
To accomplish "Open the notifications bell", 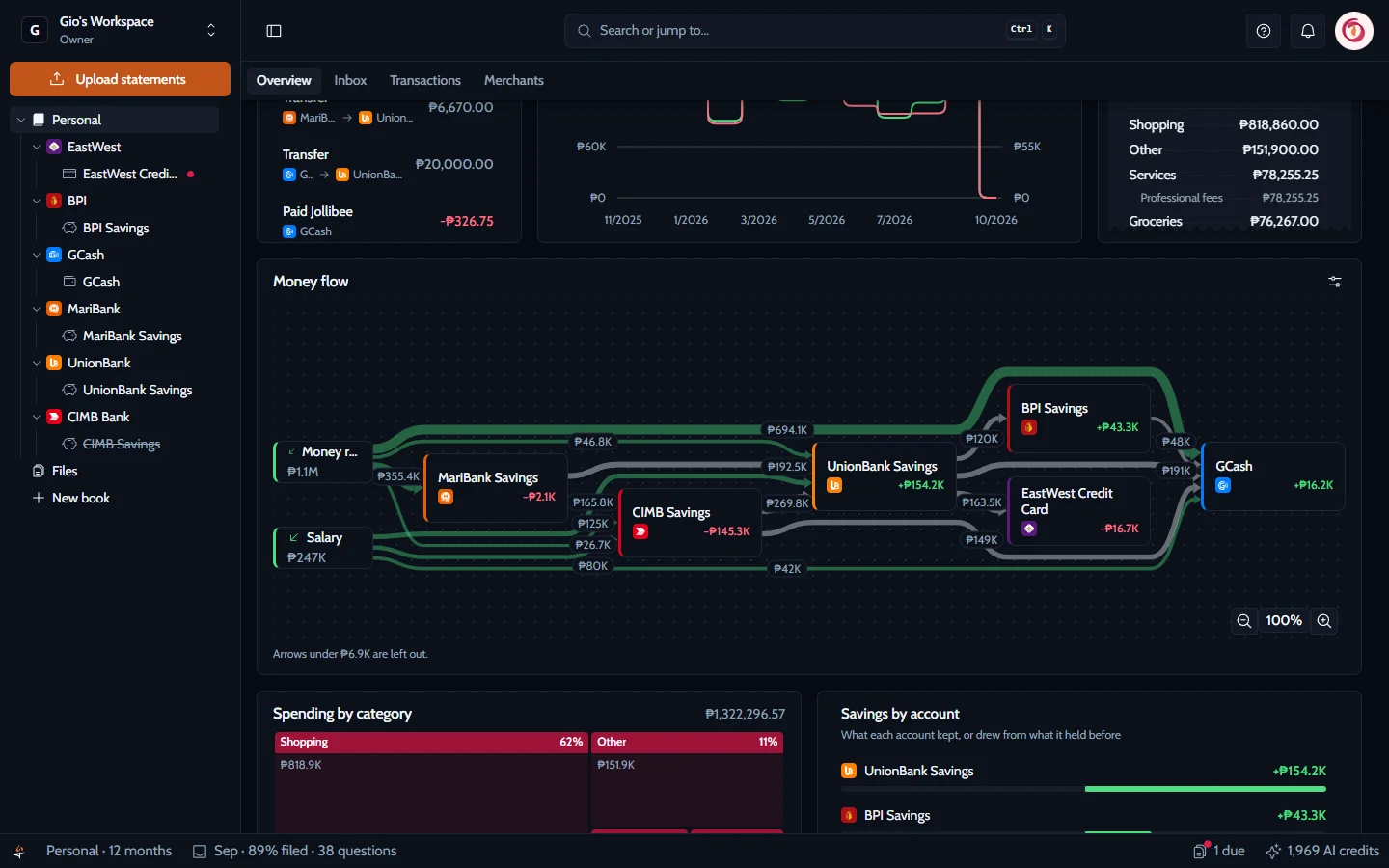I will (x=1308, y=31).
